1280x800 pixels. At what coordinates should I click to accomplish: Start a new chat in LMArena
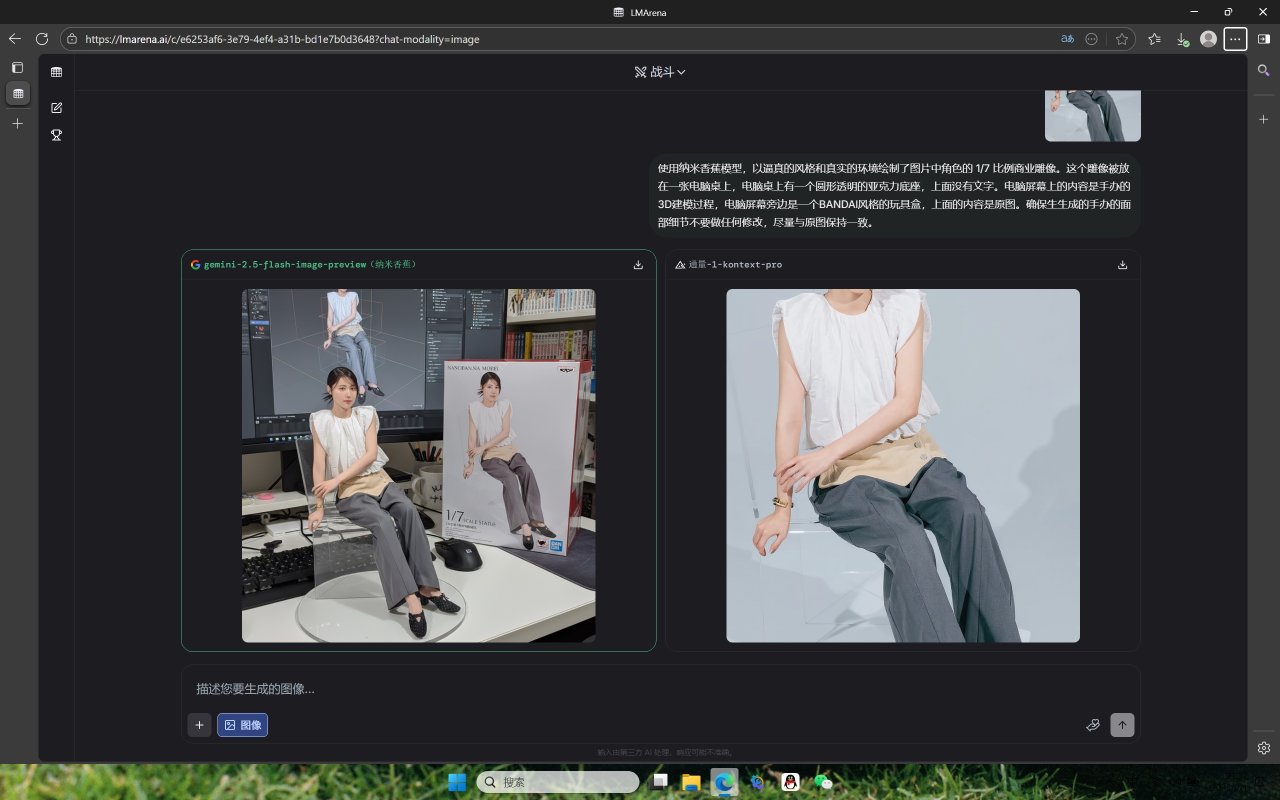[56, 107]
